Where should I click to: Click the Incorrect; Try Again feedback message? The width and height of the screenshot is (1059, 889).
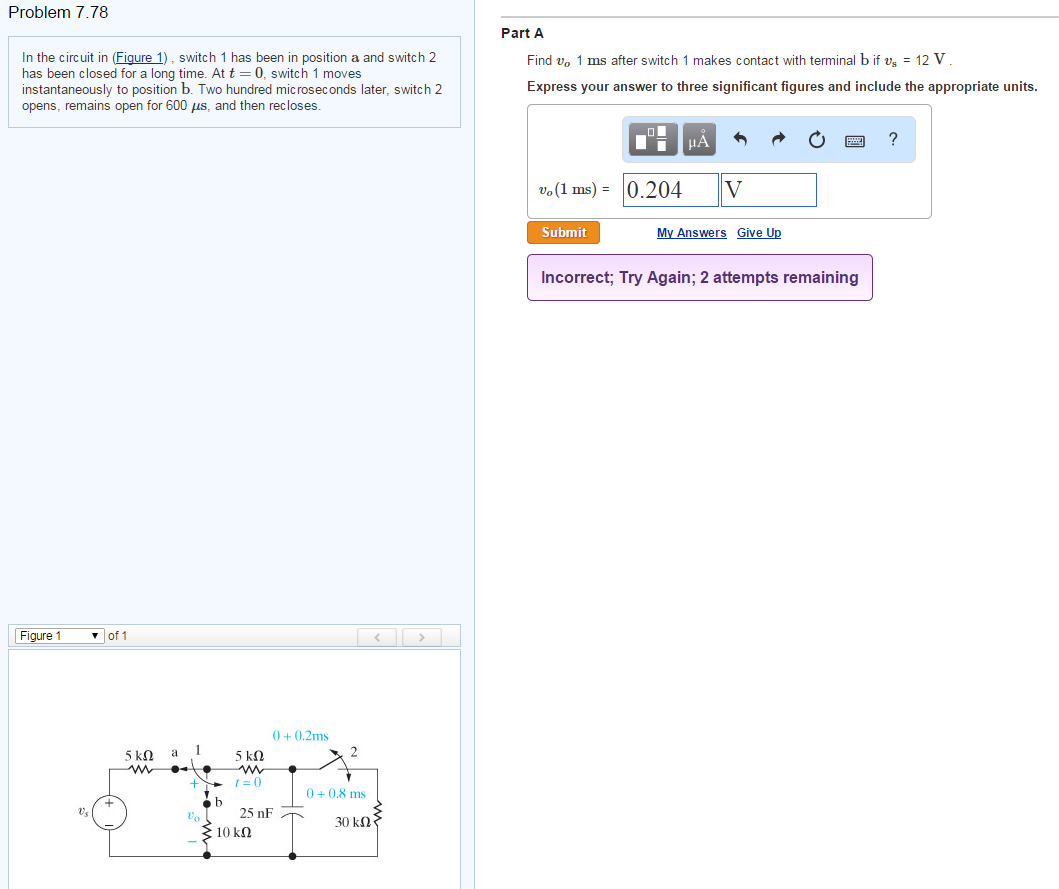[699, 277]
